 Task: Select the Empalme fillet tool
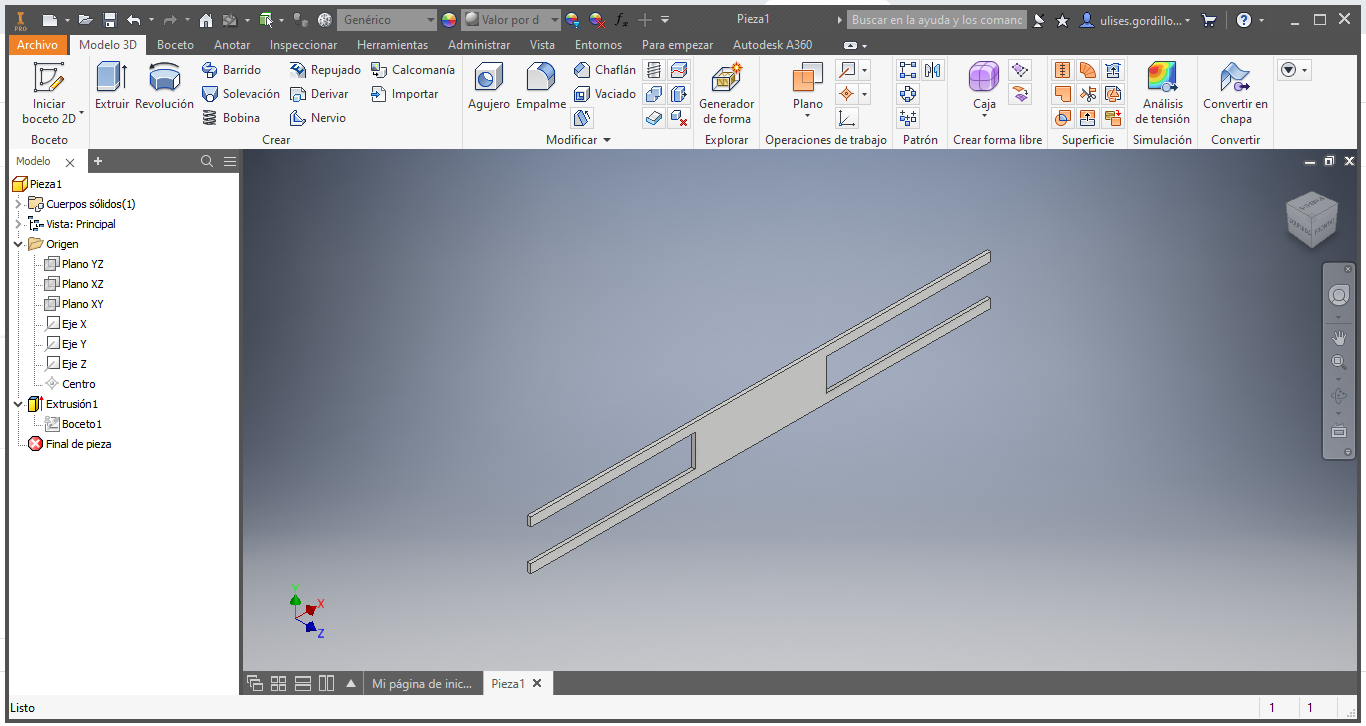pos(541,86)
